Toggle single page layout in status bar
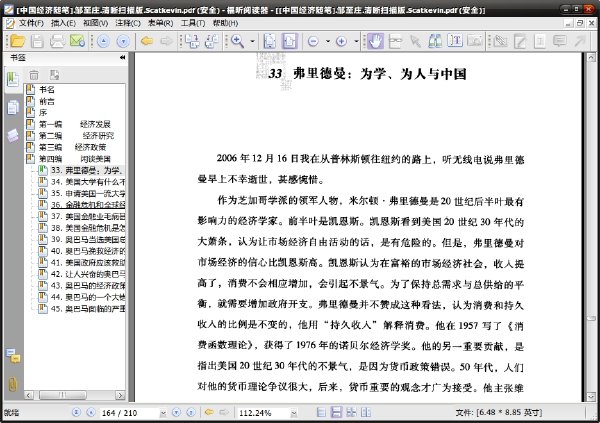This screenshot has height=423, width=600. click(x=321, y=412)
